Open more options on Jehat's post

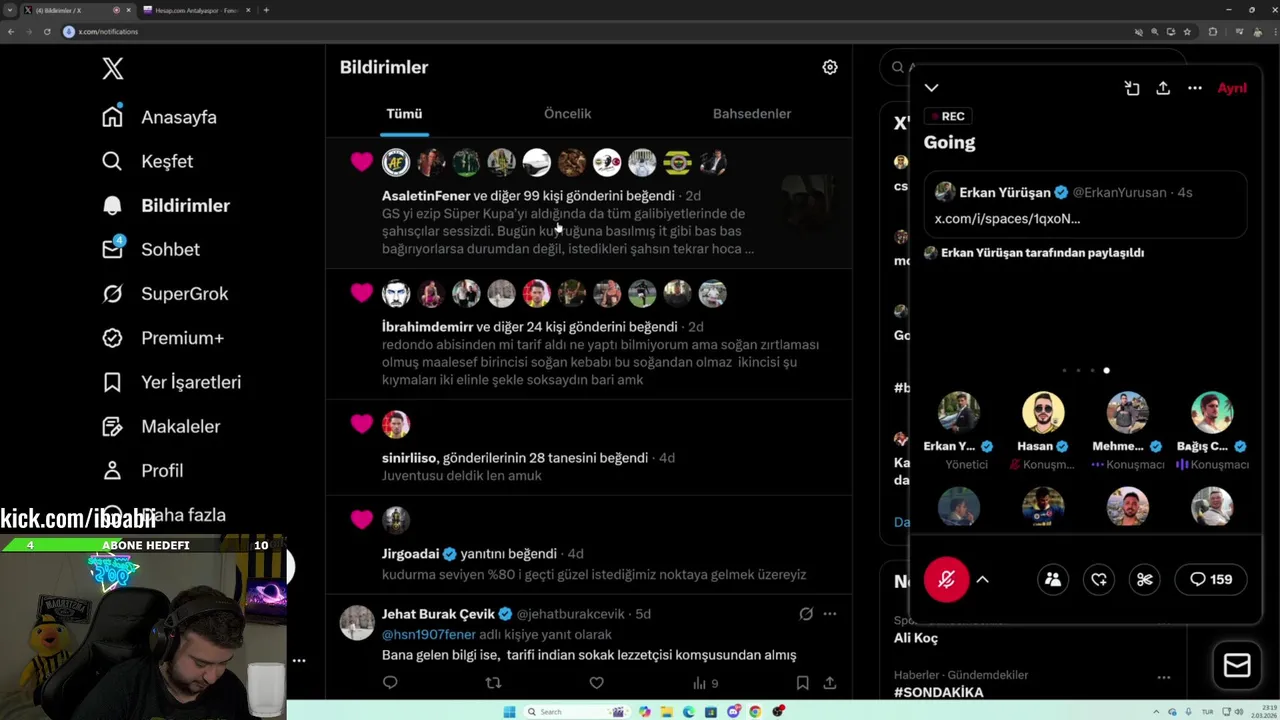coord(830,614)
